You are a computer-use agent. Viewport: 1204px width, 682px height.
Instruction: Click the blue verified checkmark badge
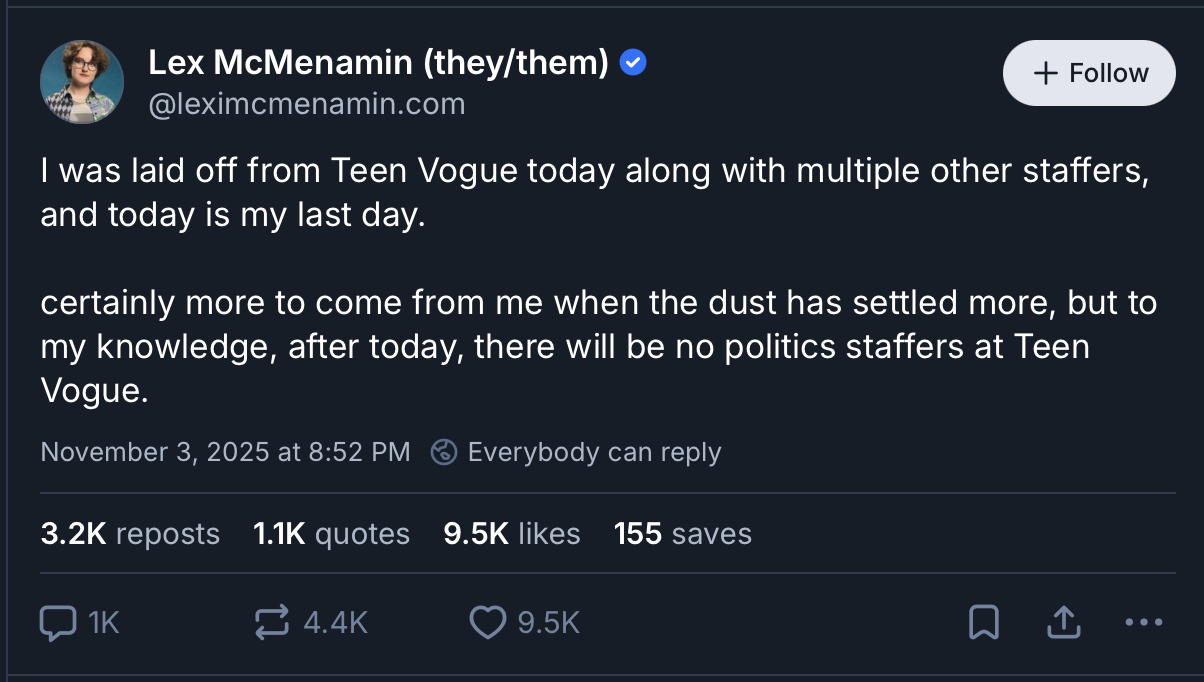click(x=633, y=63)
